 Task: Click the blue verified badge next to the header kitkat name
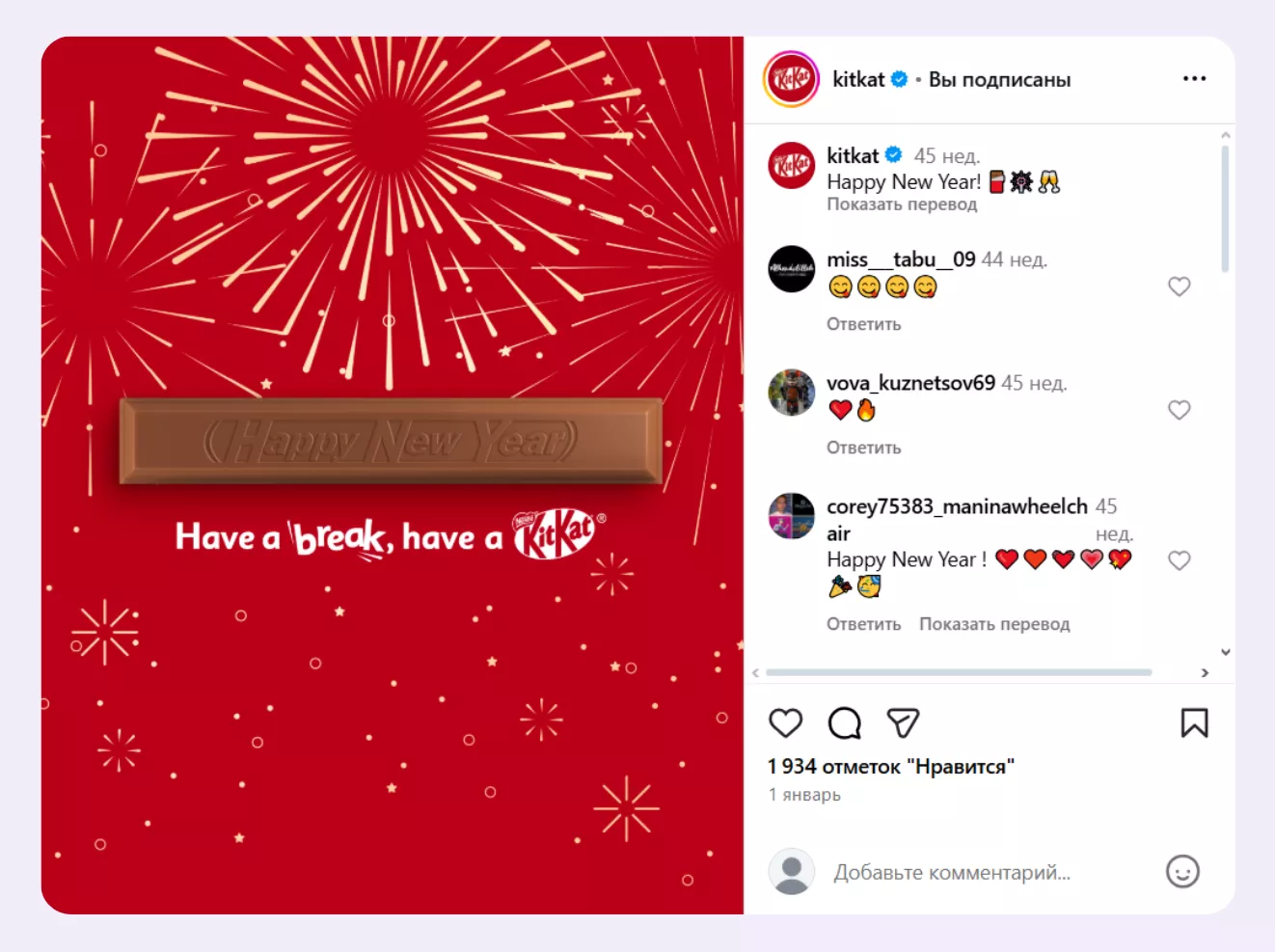click(899, 79)
